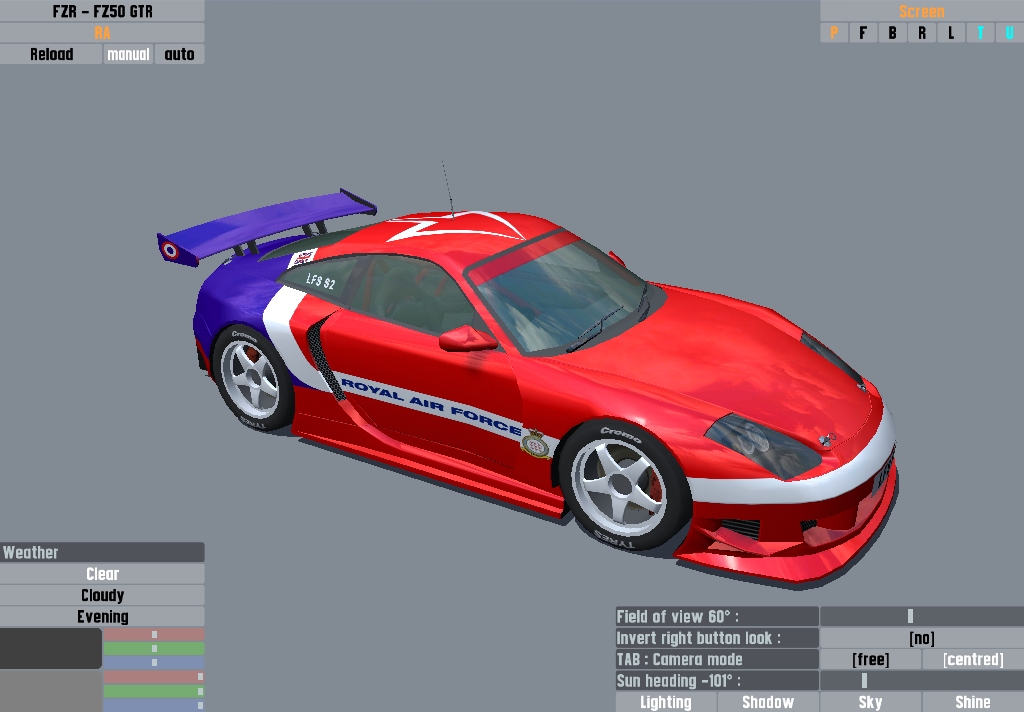This screenshot has width=1024, height=712.
Task: Open the Sky tab
Action: 871,702
